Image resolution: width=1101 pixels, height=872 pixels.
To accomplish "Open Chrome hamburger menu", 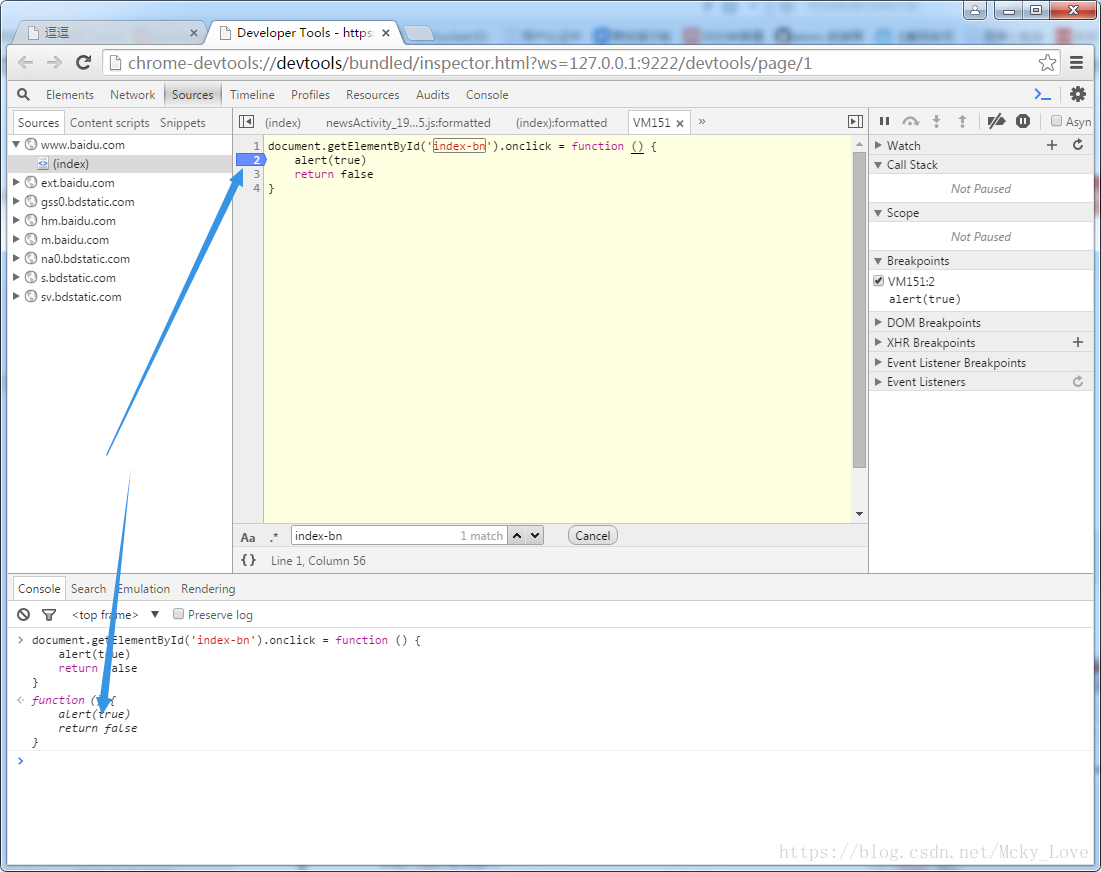I will (1076, 62).
